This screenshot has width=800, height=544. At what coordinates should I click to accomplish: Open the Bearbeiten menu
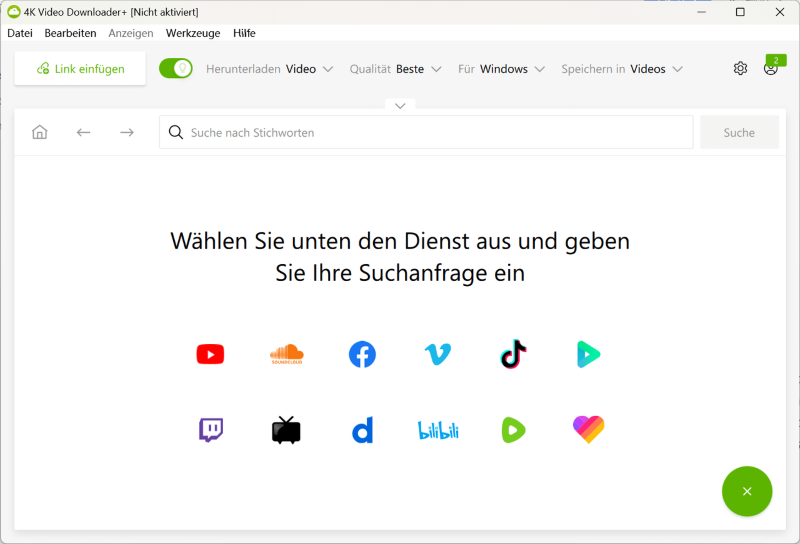[x=70, y=33]
